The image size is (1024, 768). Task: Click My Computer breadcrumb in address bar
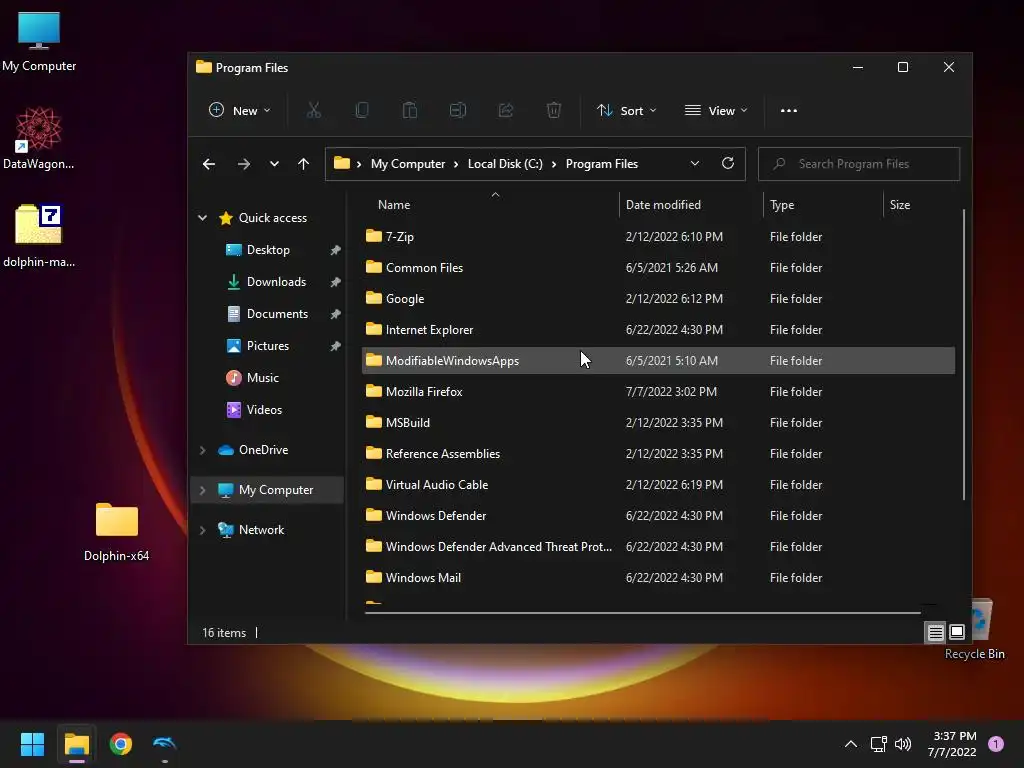pyautogui.click(x=408, y=164)
